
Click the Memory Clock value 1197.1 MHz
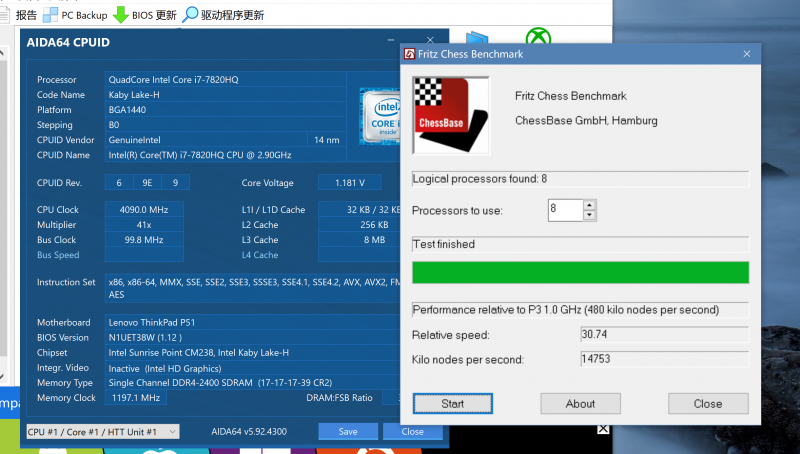click(x=136, y=398)
